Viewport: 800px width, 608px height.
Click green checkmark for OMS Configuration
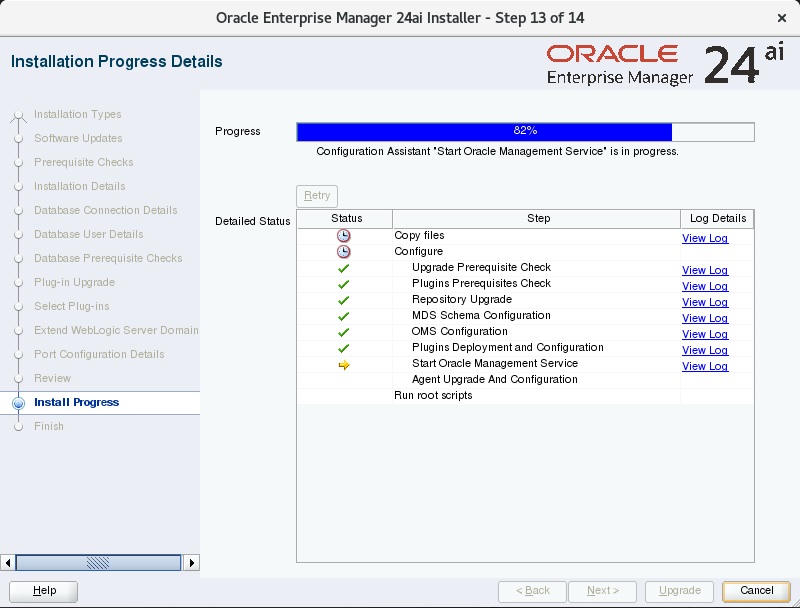[x=343, y=332]
